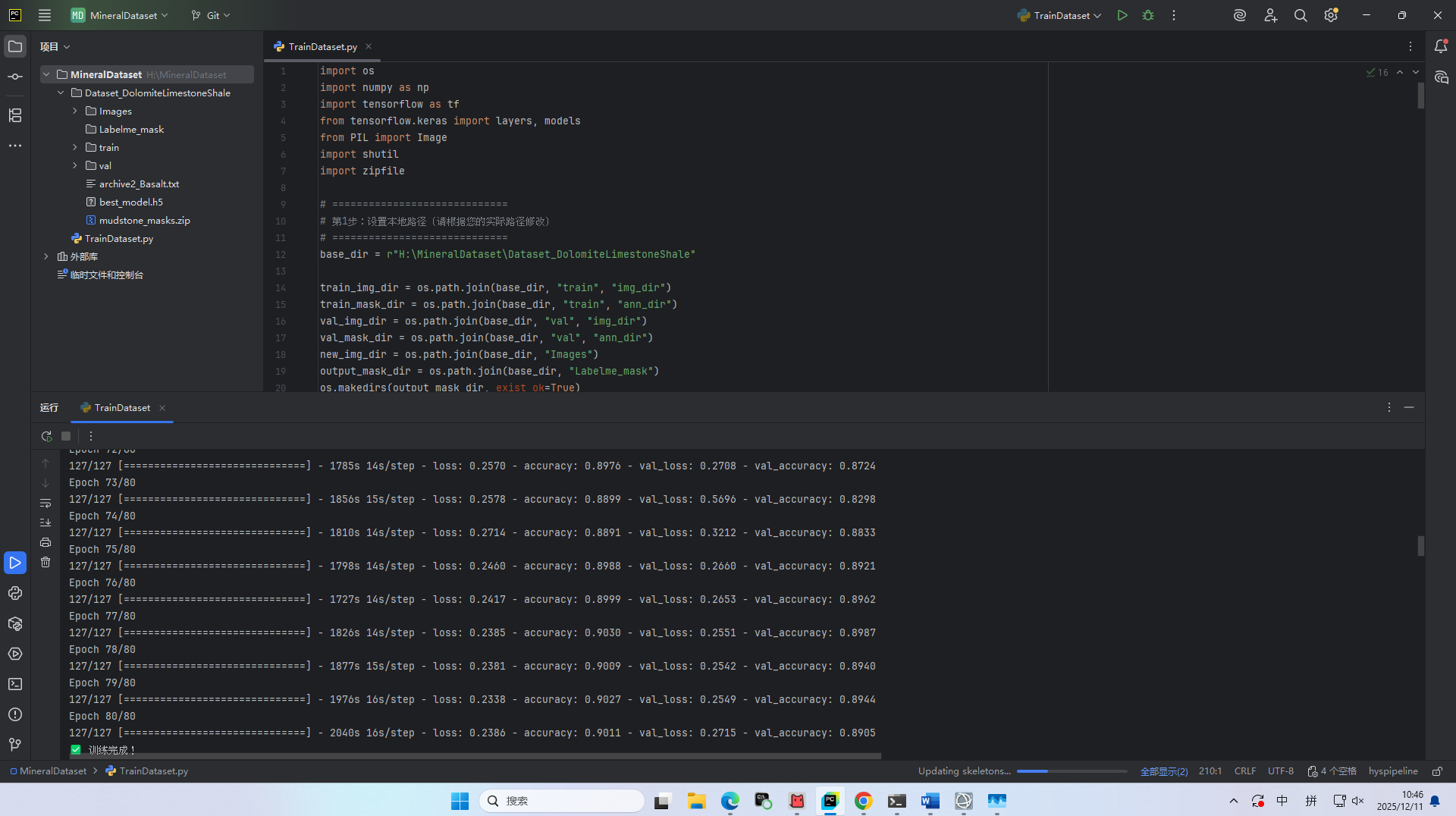Open the Services tool window
Viewport: 1456px width, 816px height.
point(15,654)
